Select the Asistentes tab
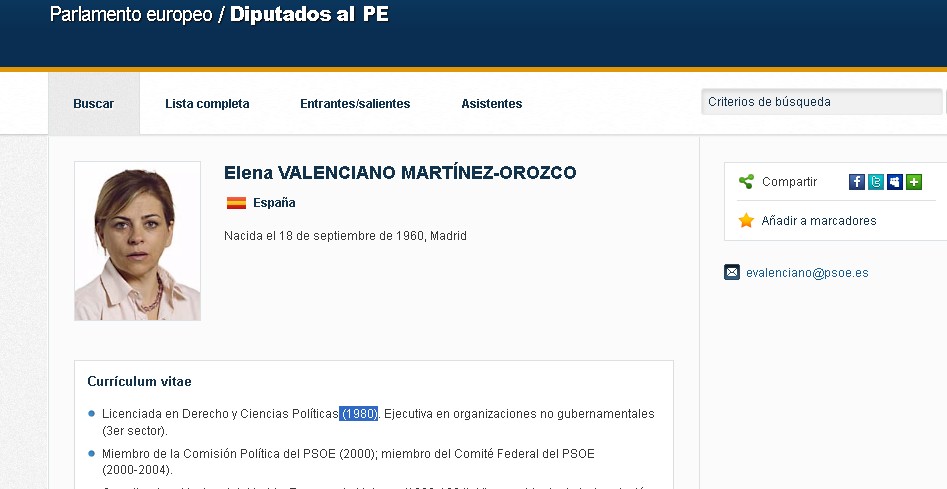Image resolution: width=947 pixels, height=489 pixels. pos(491,104)
